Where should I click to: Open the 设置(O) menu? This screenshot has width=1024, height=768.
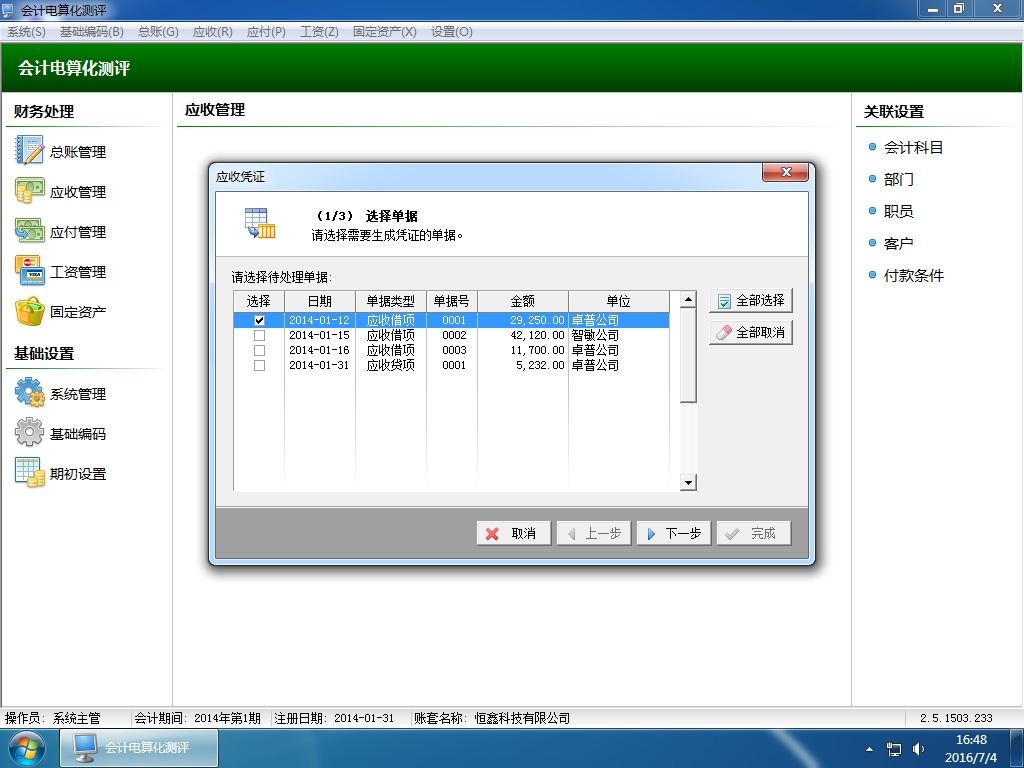point(451,31)
